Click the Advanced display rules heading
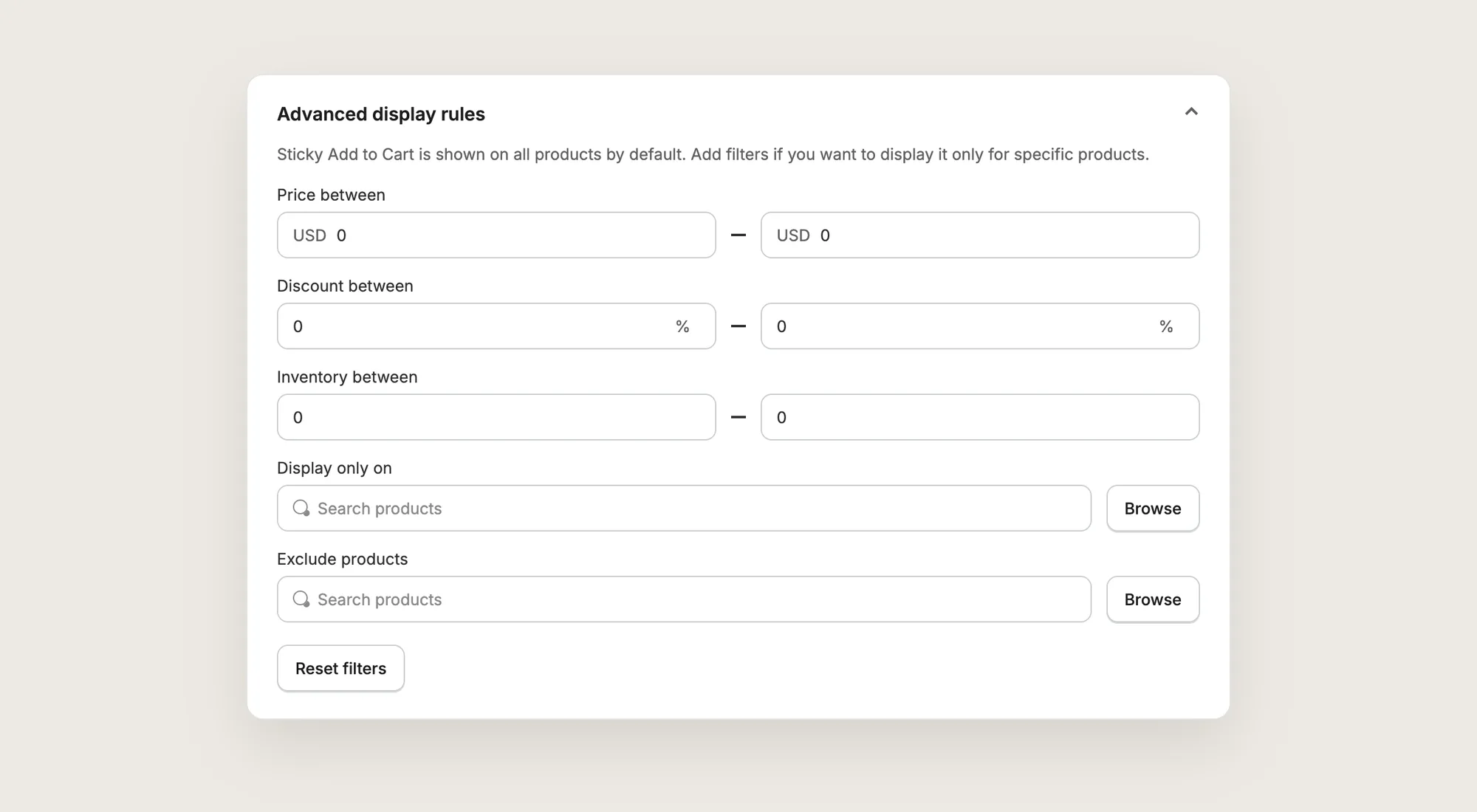This screenshot has height=812, width=1477. click(x=381, y=114)
